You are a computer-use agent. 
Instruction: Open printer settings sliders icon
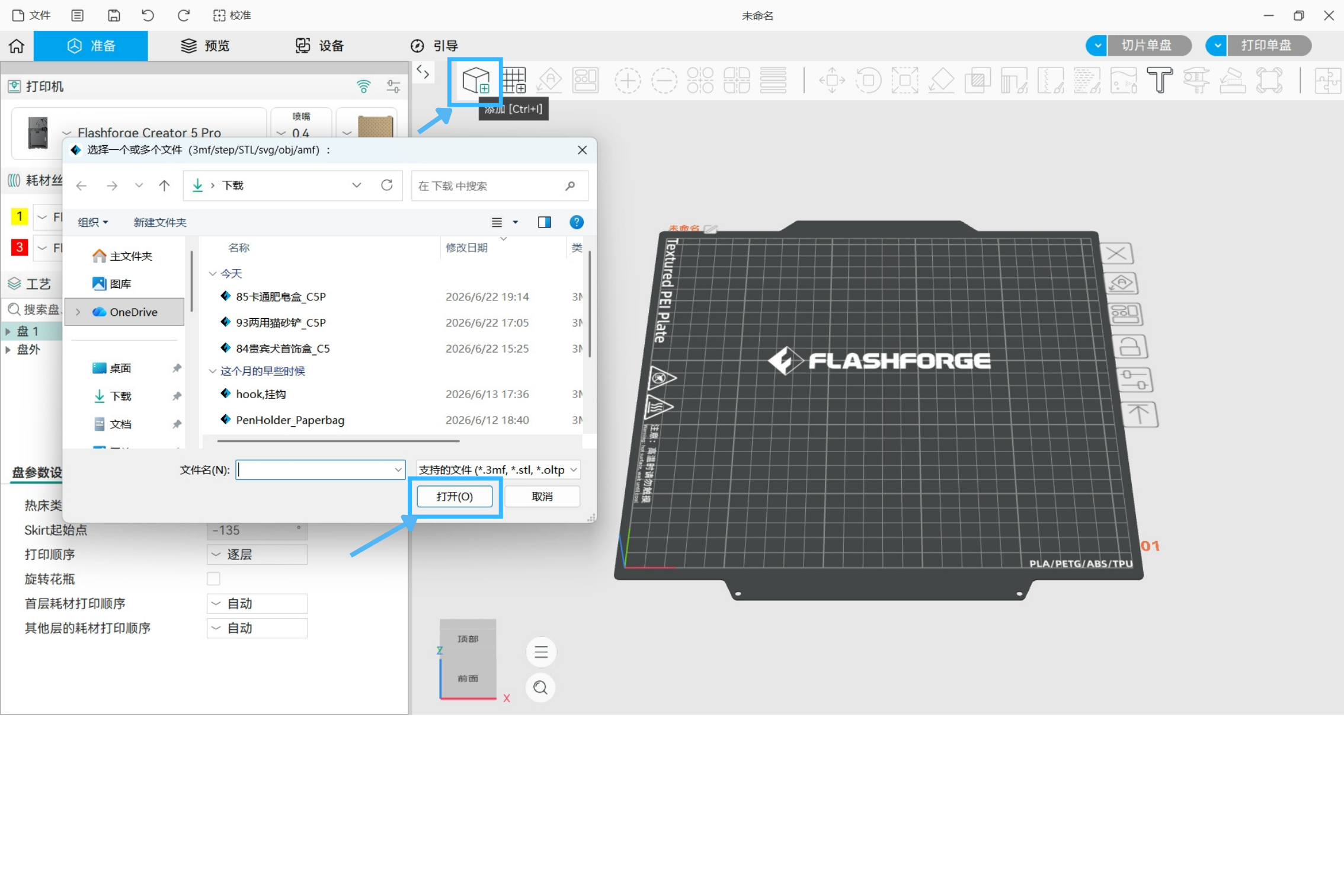point(393,87)
